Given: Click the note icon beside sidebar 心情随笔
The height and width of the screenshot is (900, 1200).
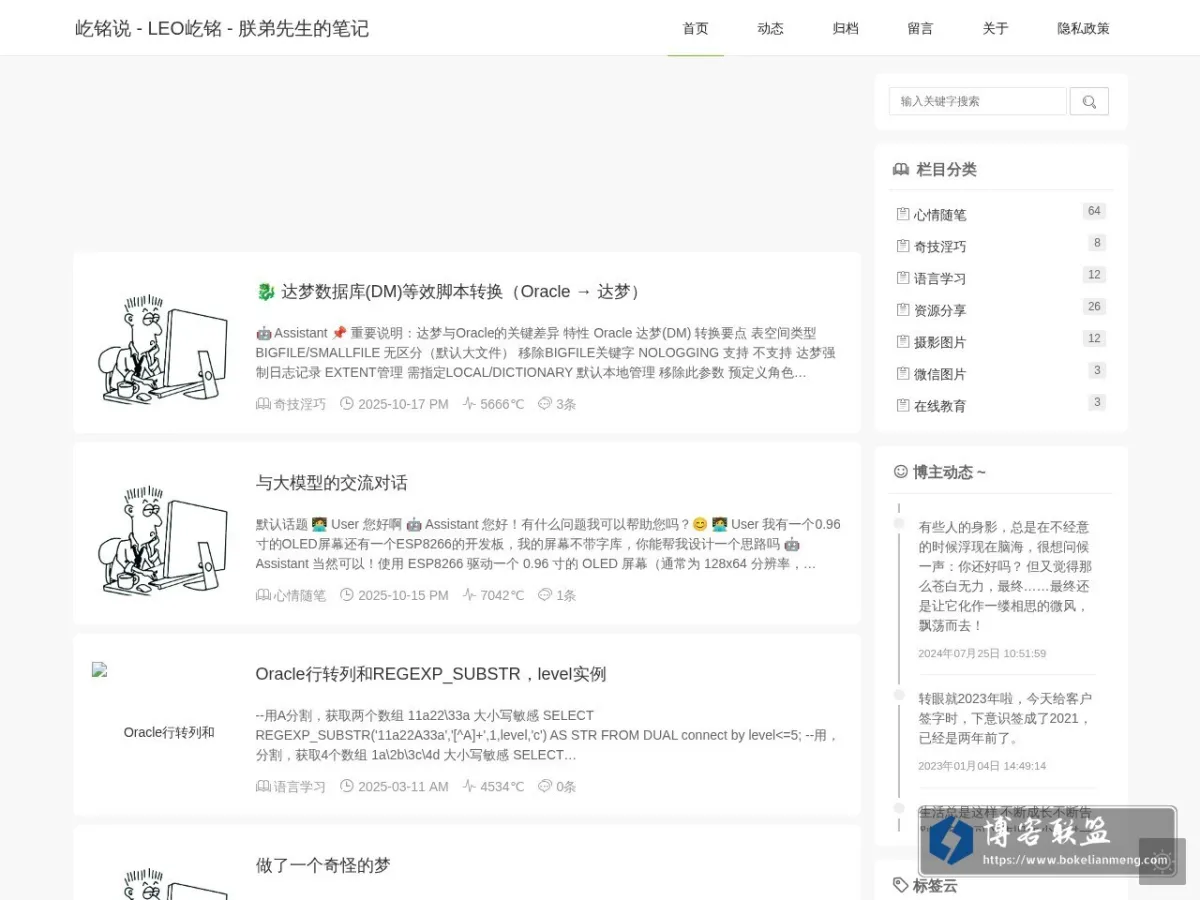Looking at the screenshot, I should [903, 214].
